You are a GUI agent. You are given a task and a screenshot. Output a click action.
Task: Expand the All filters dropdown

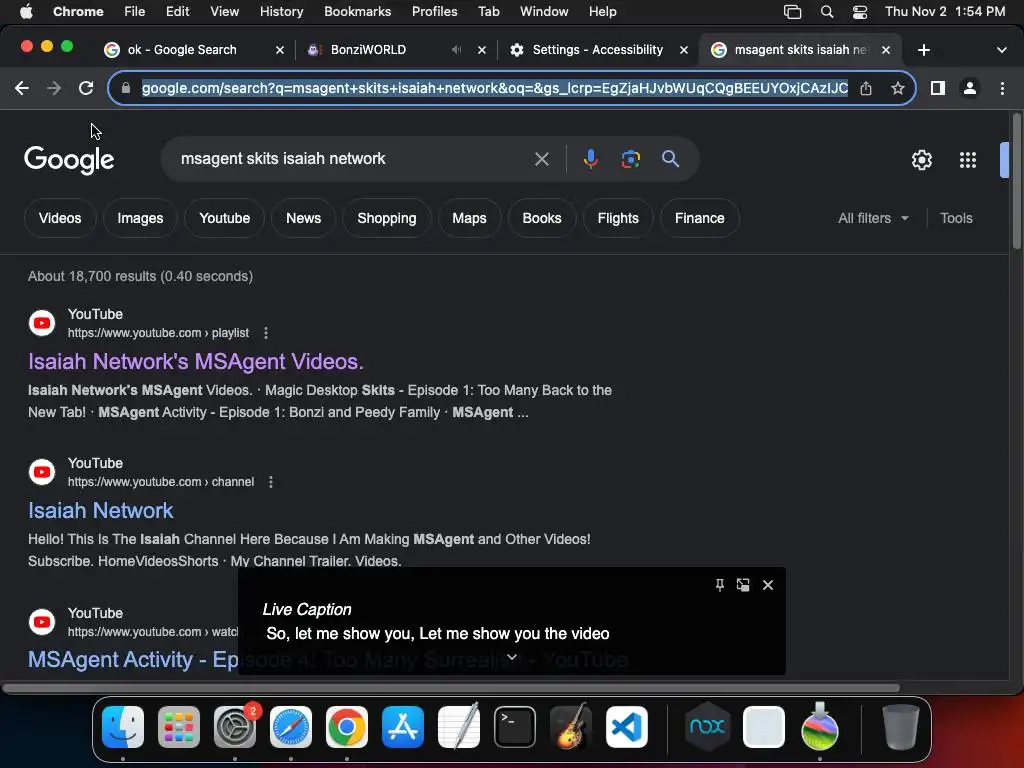[x=873, y=218]
